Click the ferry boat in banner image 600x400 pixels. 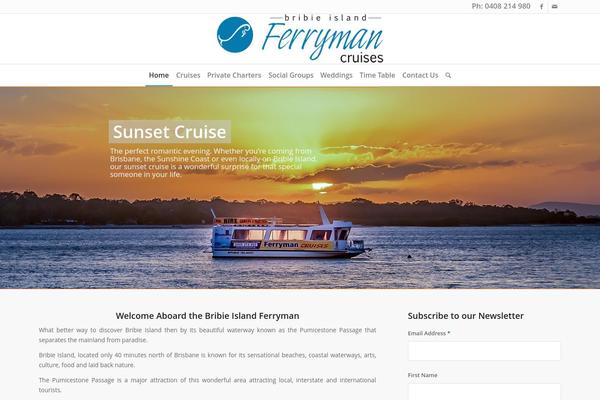point(288,234)
